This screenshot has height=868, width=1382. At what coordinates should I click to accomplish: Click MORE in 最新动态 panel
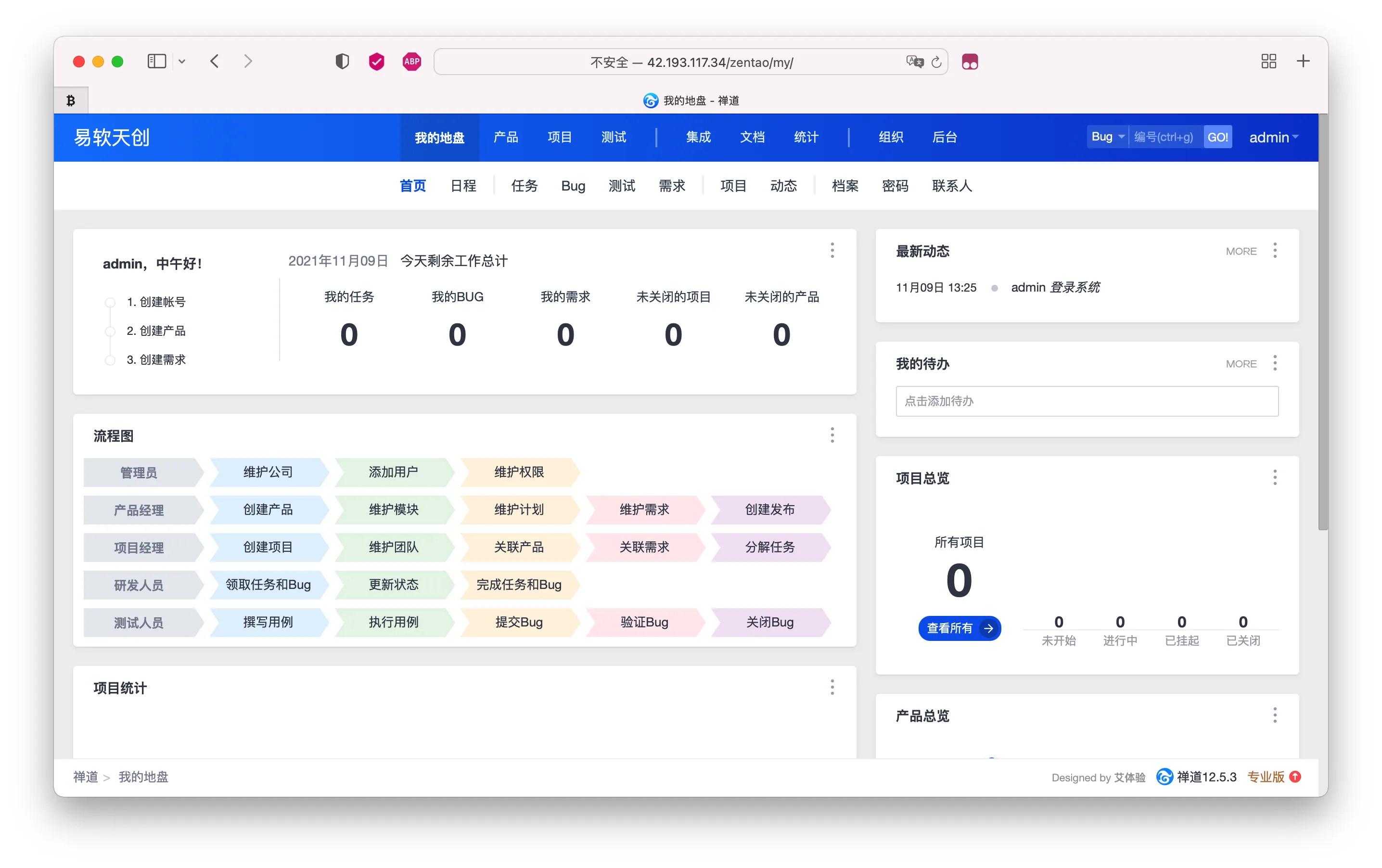point(1241,251)
